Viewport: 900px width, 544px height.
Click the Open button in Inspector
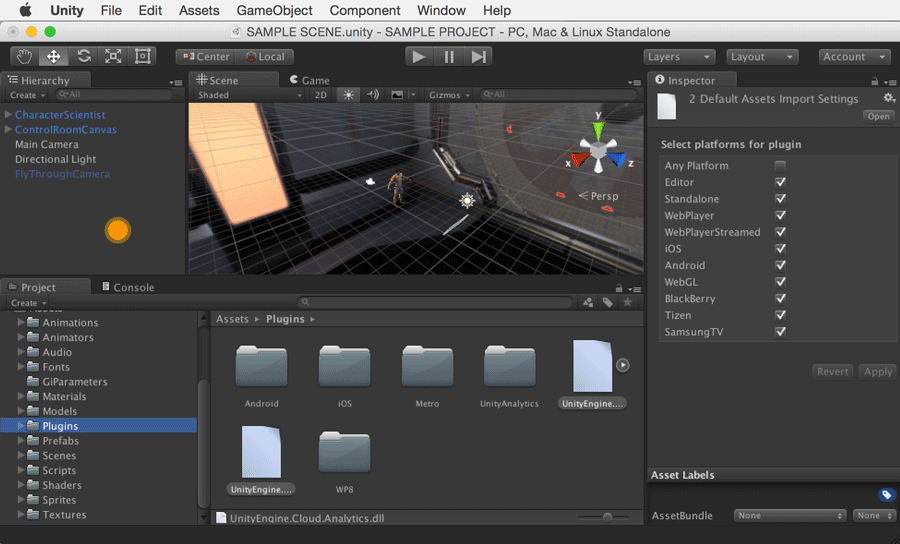coord(878,116)
